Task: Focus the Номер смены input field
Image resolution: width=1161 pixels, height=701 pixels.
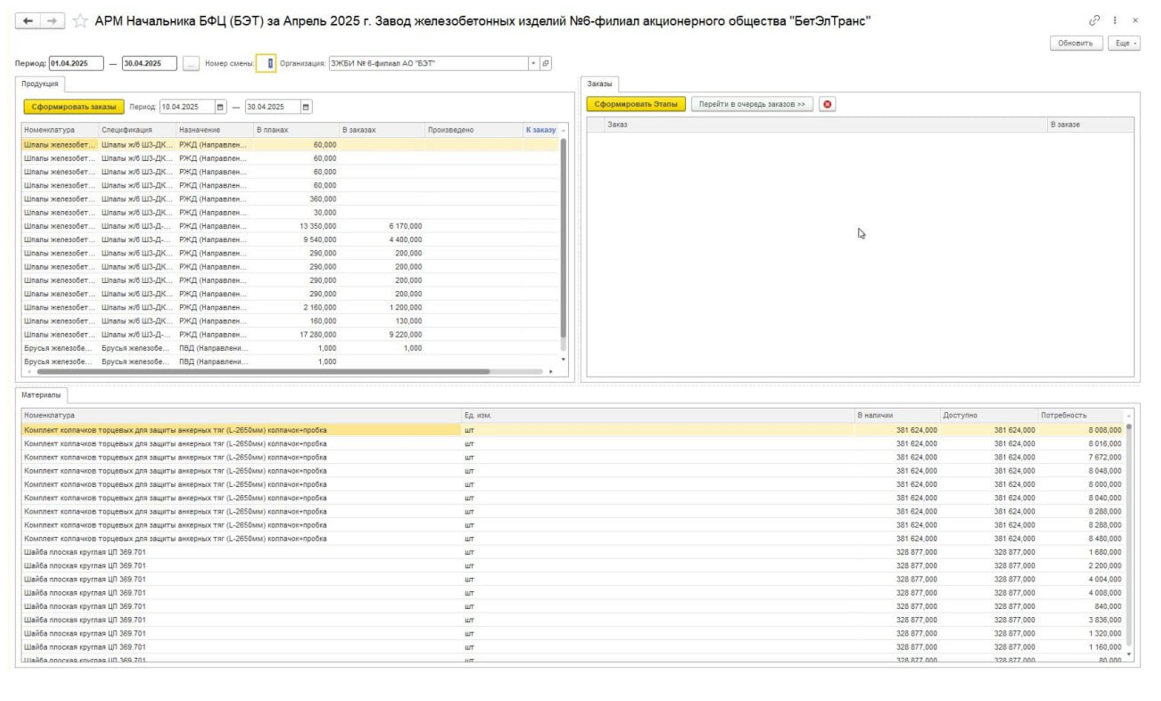Action: (266, 64)
